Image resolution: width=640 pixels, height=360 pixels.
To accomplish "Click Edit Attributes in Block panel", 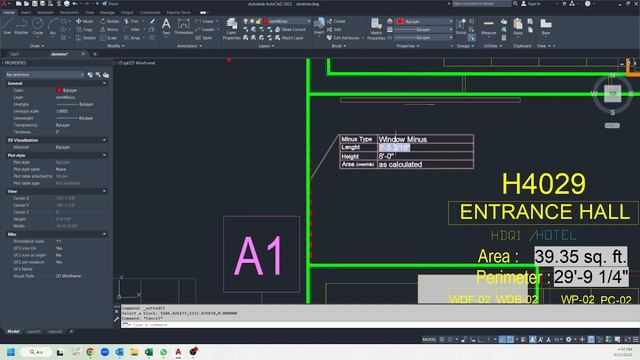I will [343, 38].
